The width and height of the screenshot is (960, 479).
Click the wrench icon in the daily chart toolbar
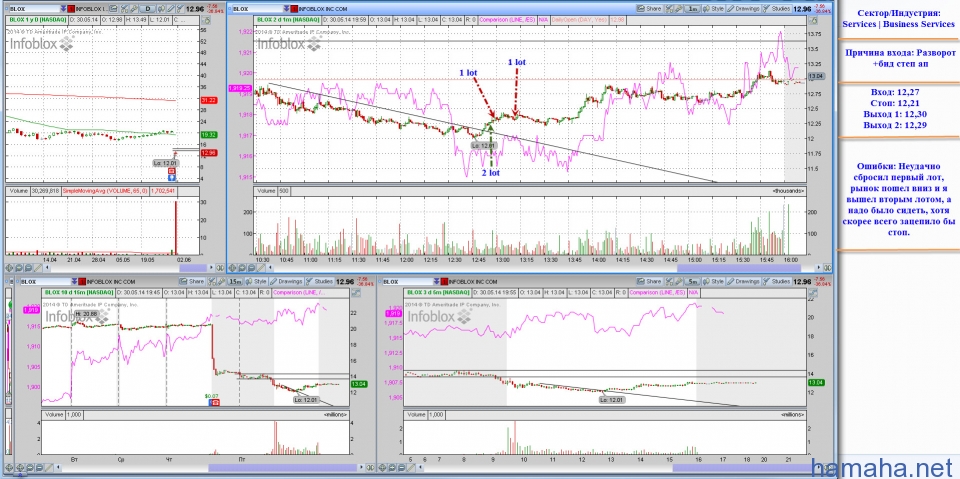[133, 9]
